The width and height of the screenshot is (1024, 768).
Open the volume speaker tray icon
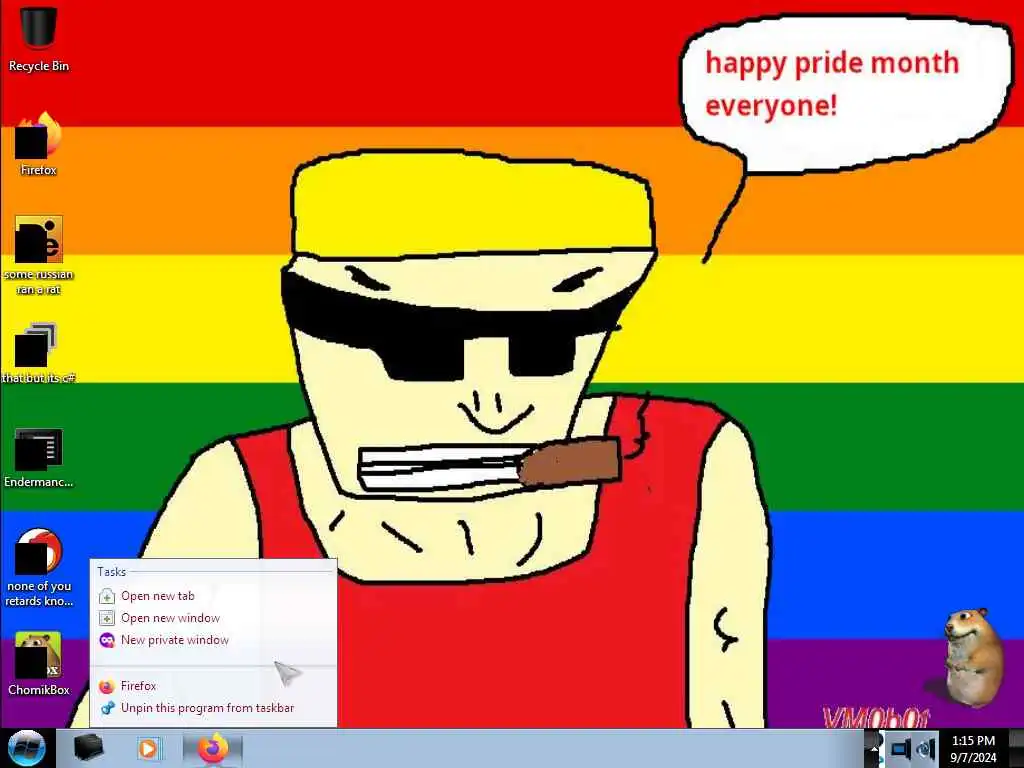pos(925,748)
